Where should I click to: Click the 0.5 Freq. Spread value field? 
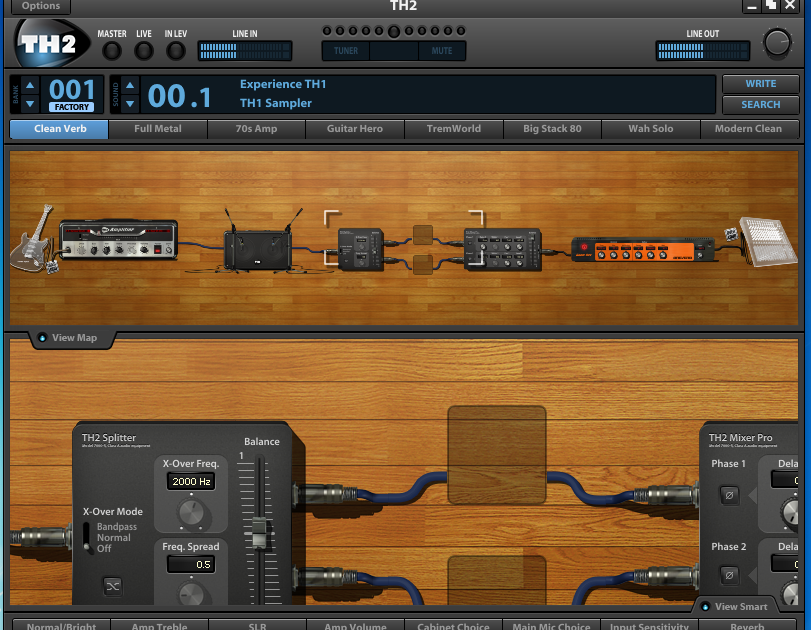pyautogui.click(x=191, y=564)
